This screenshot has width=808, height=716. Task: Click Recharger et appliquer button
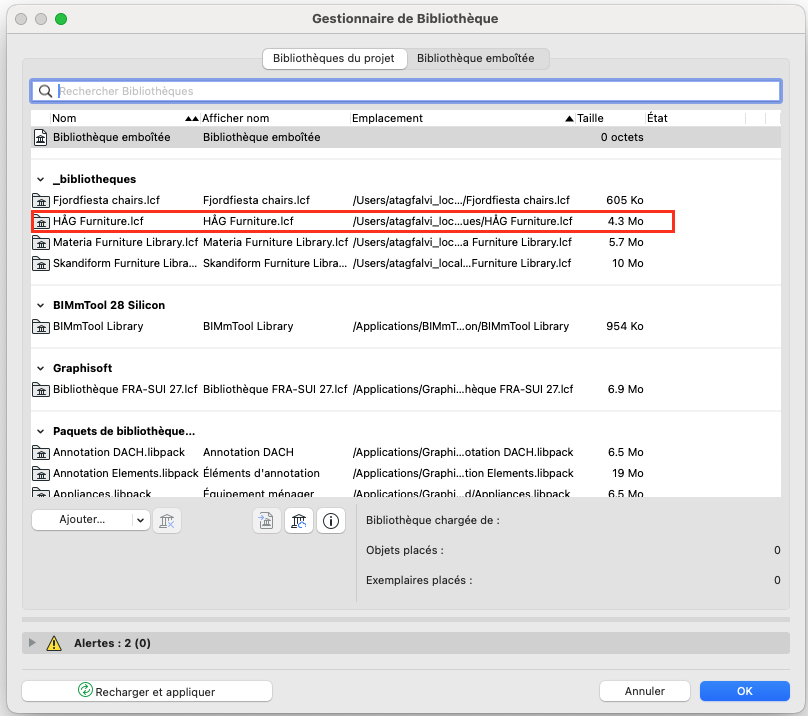pos(147,691)
